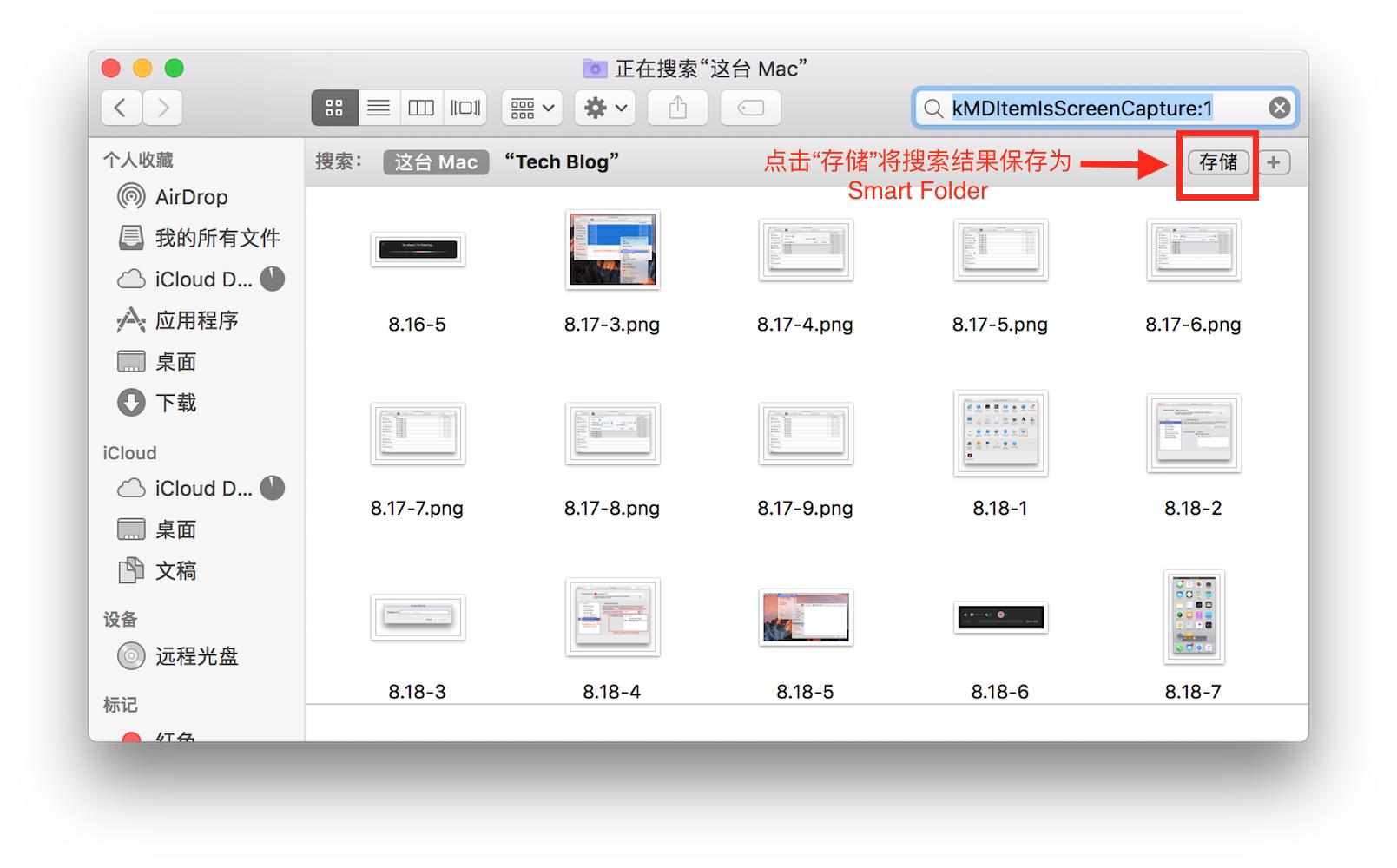The image size is (1397, 868).
Task: Switch to icon view mode
Action: pyautogui.click(x=334, y=108)
